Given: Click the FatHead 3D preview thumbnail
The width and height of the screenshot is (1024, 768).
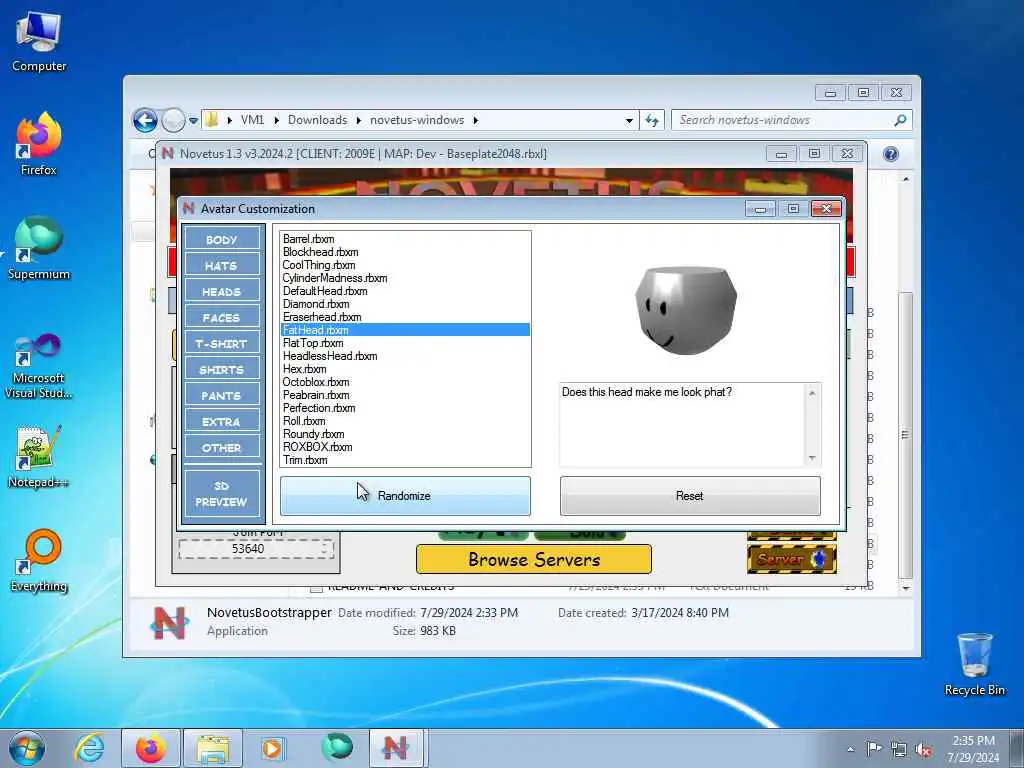Looking at the screenshot, I should click(686, 310).
